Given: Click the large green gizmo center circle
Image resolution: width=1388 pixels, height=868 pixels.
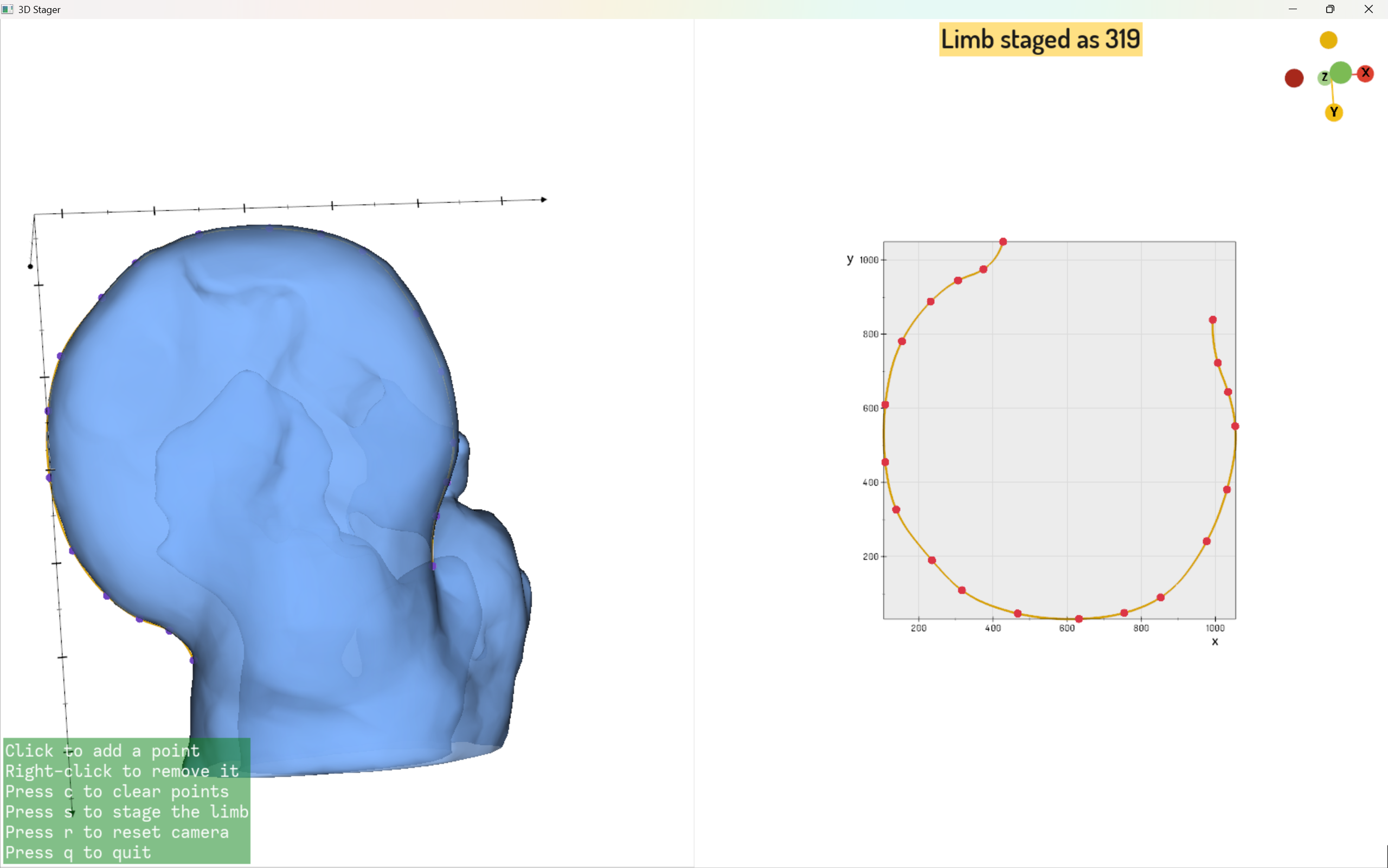Looking at the screenshot, I should [x=1340, y=73].
